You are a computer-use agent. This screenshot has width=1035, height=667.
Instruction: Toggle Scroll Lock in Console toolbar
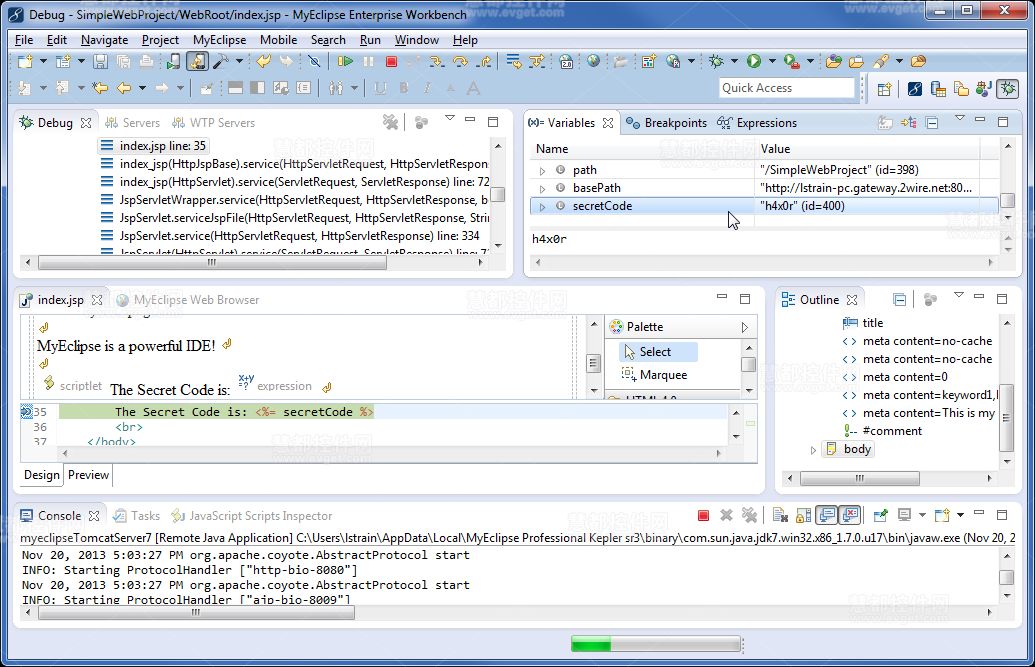804,515
